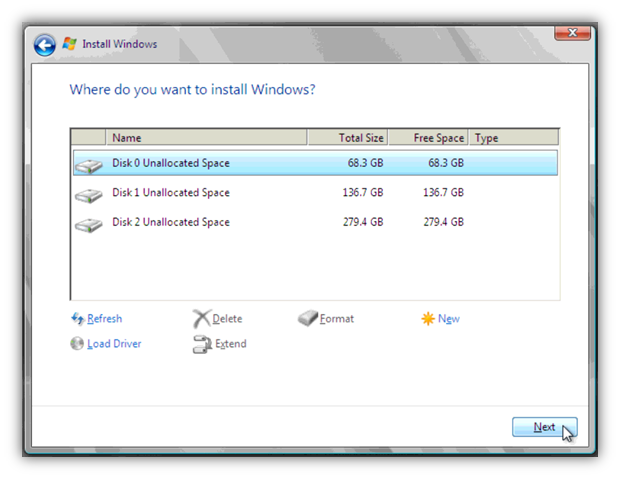Screen dimensions: 620x479
Task: Select the Disk 1 drive icon
Action: click(x=89, y=195)
